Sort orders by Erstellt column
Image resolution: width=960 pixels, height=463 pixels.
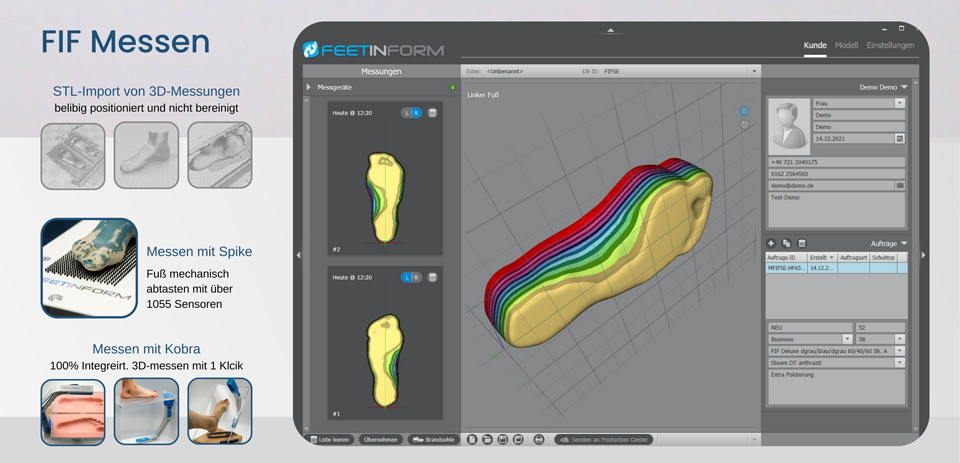(822, 258)
